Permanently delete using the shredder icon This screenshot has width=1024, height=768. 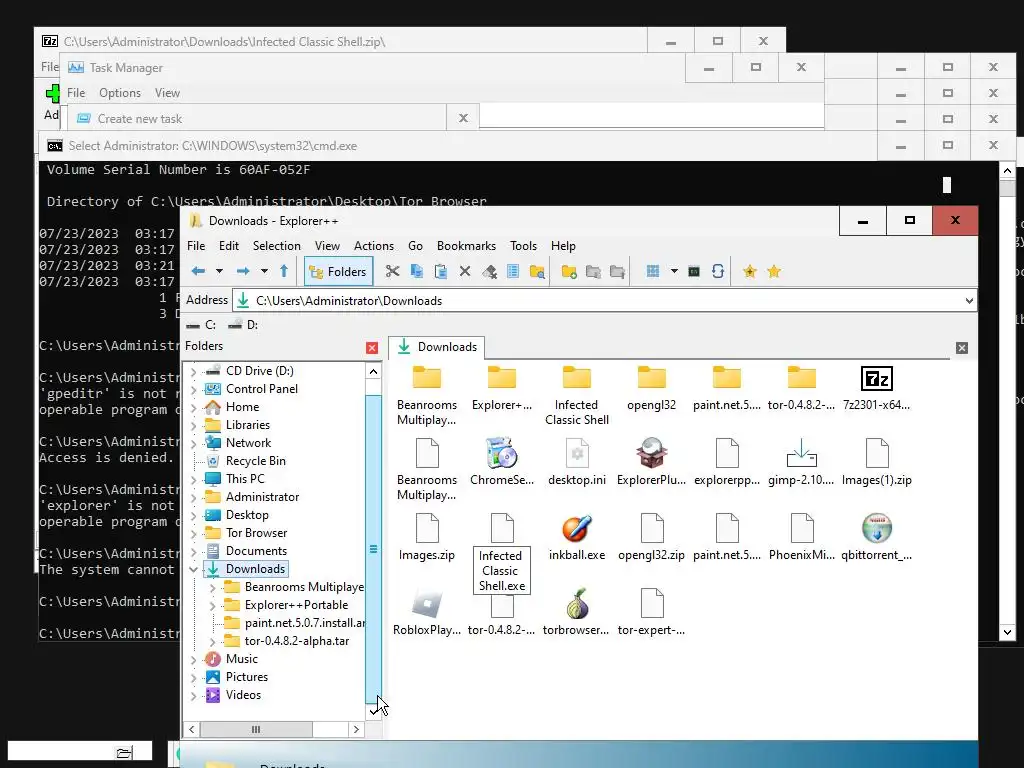pyautogui.click(x=489, y=271)
